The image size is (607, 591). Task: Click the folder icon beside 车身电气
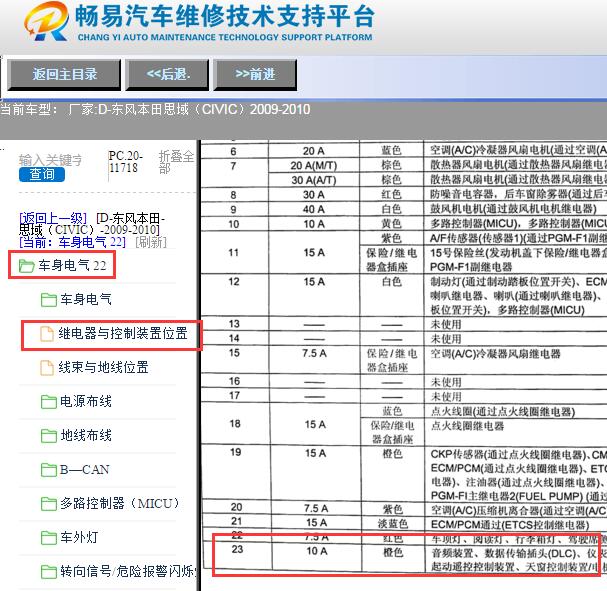[49, 300]
